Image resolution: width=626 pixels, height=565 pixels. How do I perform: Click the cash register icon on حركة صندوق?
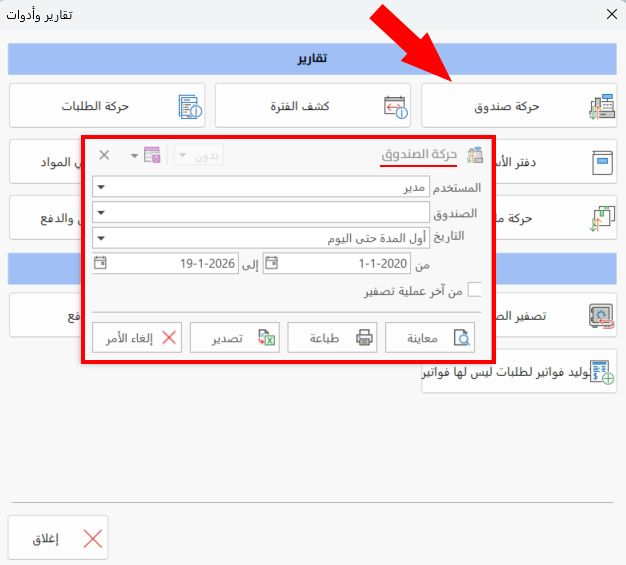(602, 107)
